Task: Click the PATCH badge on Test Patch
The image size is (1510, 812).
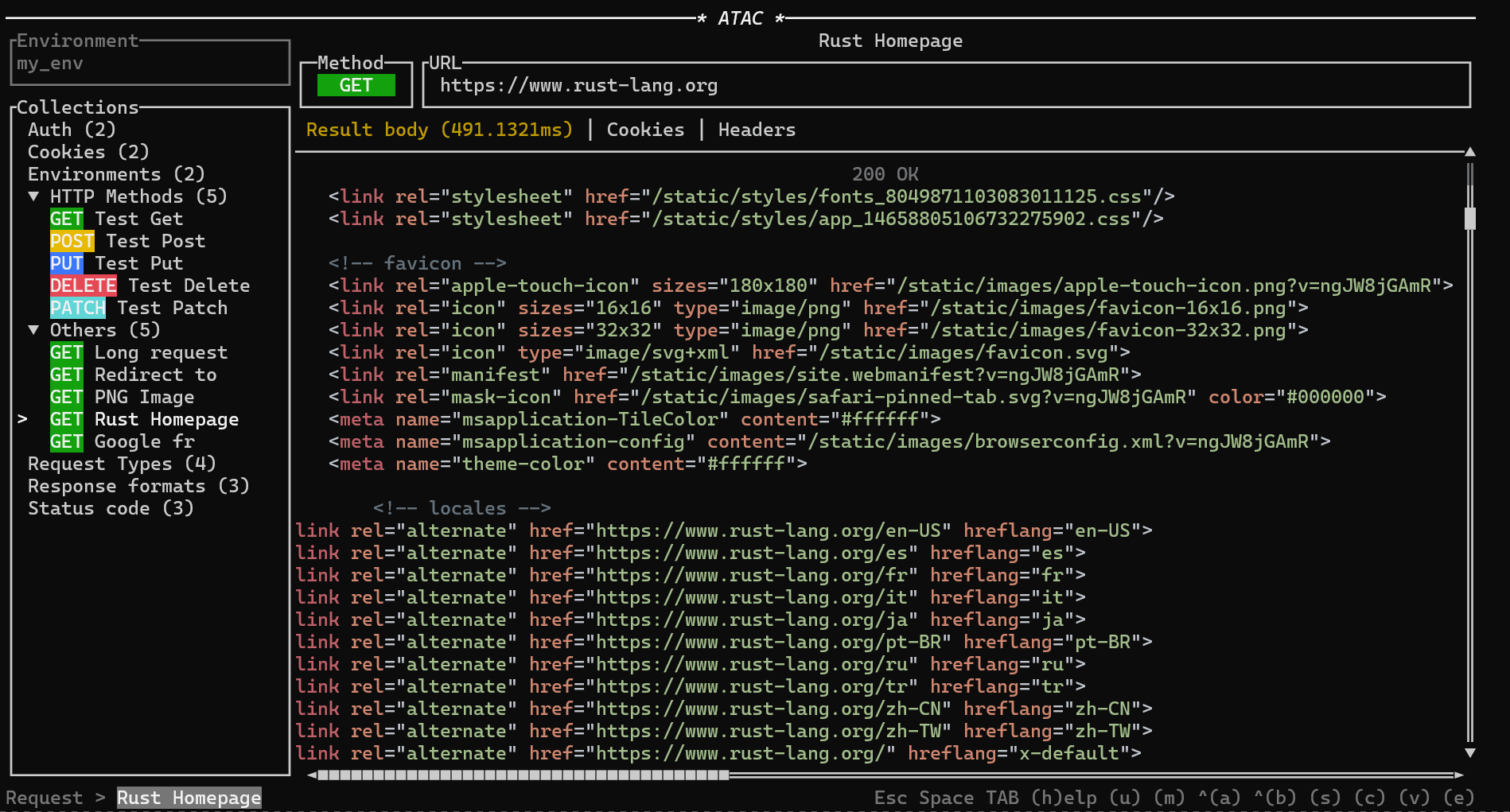Action: click(x=78, y=308)
